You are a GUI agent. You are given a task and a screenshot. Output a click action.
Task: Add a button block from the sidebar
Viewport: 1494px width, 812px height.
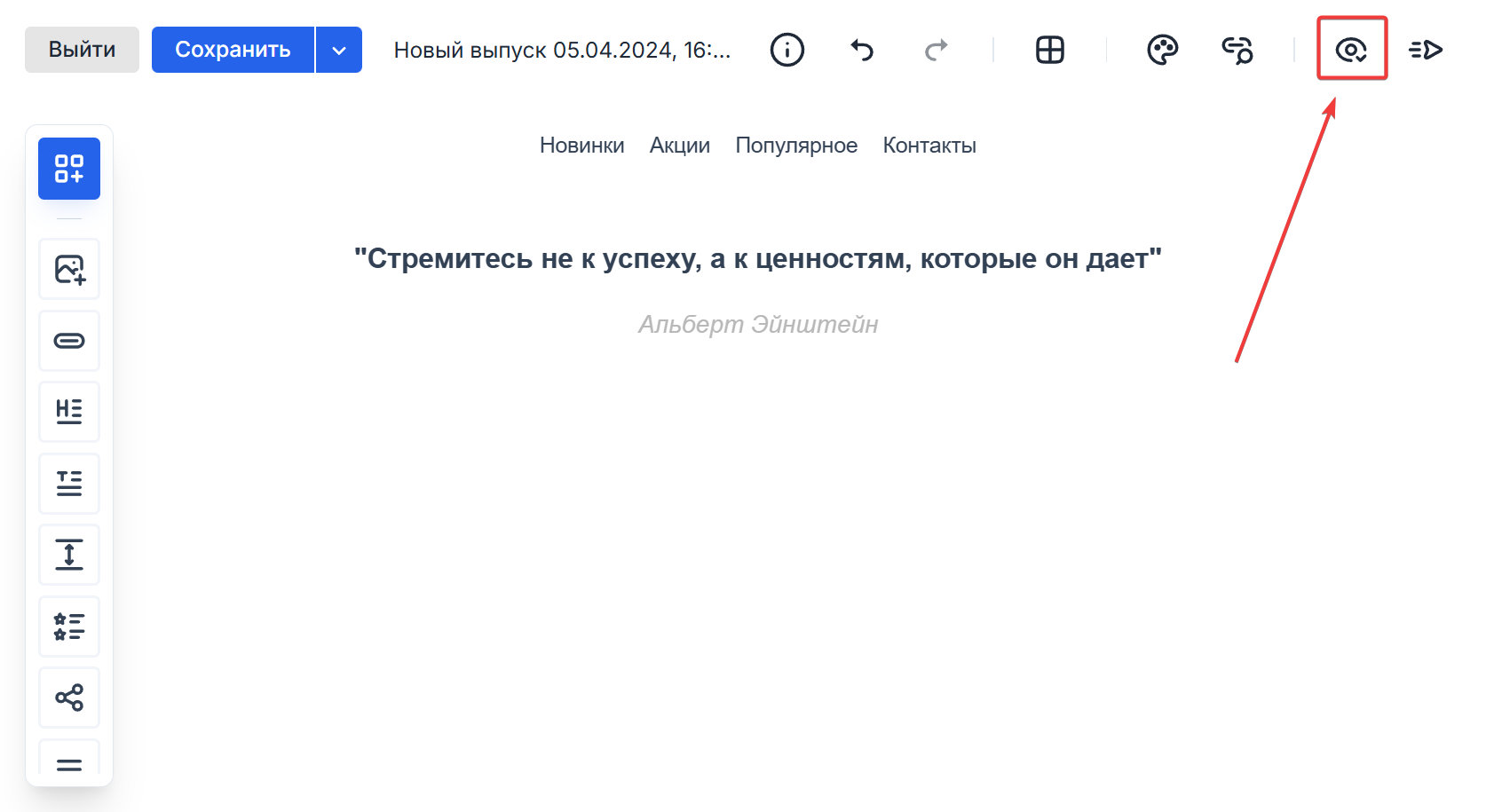(69, 340)
